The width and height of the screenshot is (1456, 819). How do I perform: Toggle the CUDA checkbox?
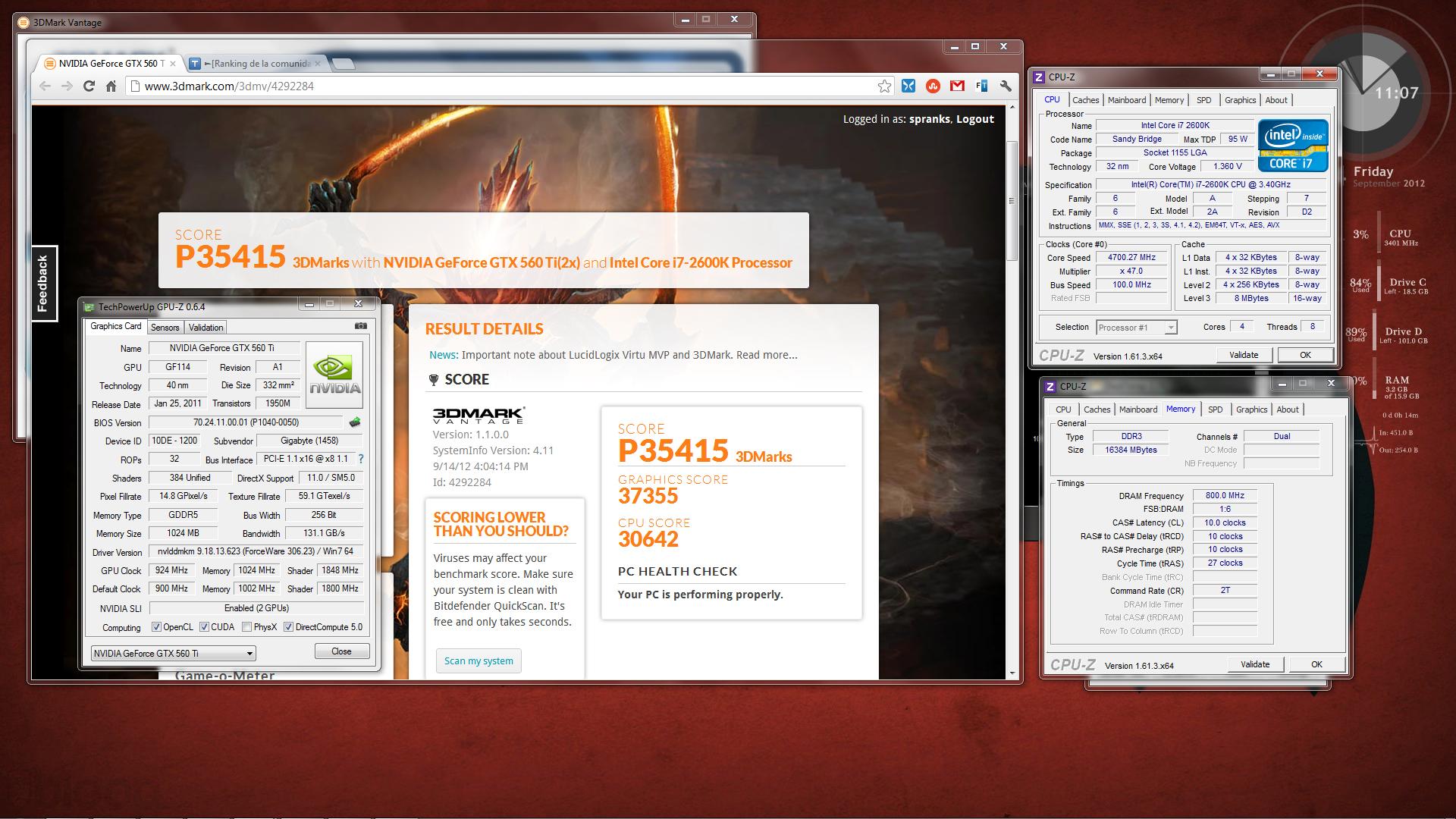point(204,627)
